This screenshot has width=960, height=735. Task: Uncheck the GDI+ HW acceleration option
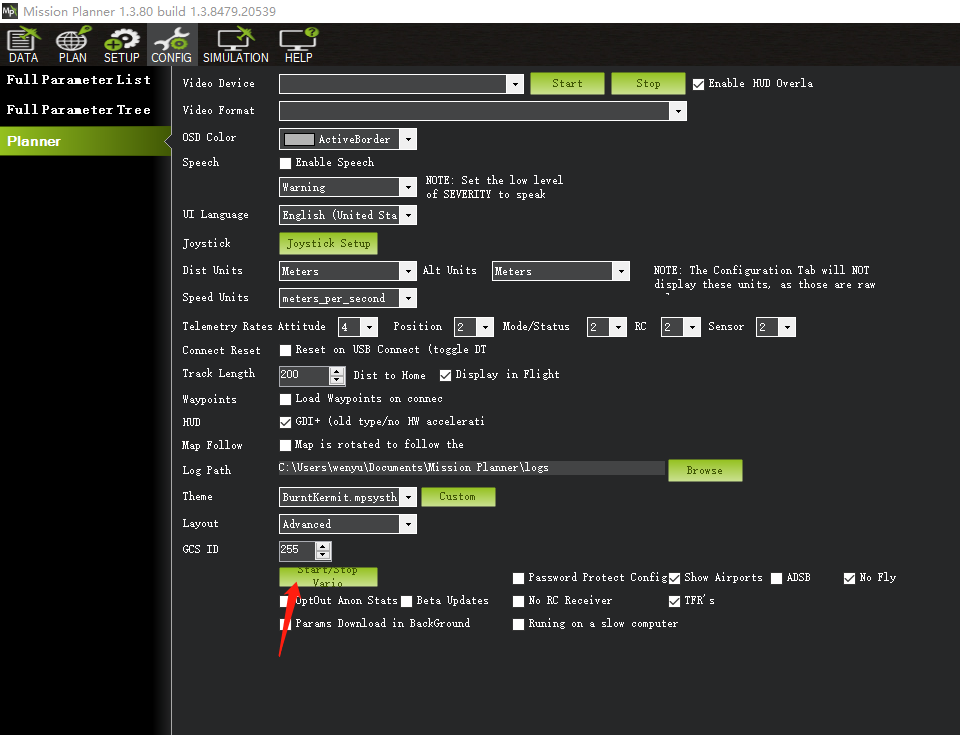click(x=285, y=422)
